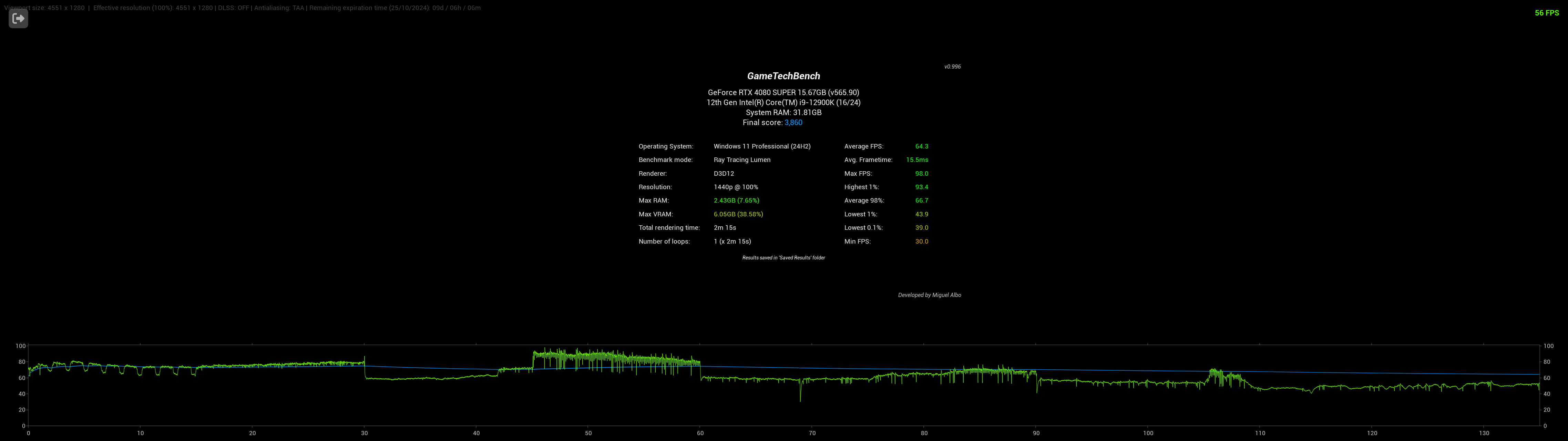The height and width of the screenshot is (441, 1568).
Task: Click the 100 label on left FPS axis
Action: (x=20, y=347)
